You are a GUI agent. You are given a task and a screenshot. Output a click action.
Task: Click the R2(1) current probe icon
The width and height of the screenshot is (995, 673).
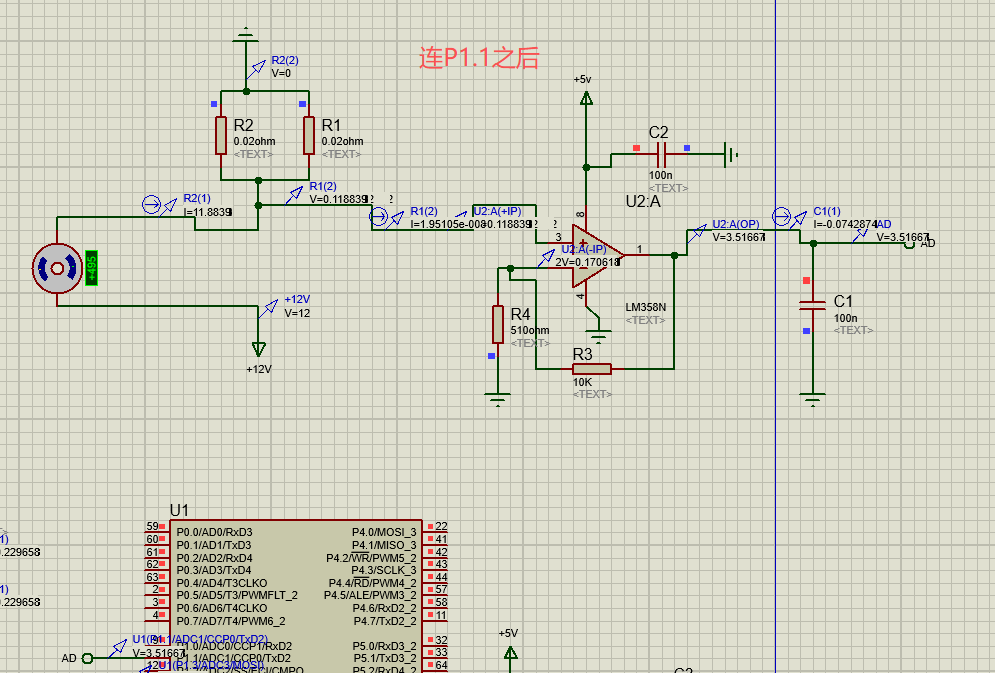(151, 205)
